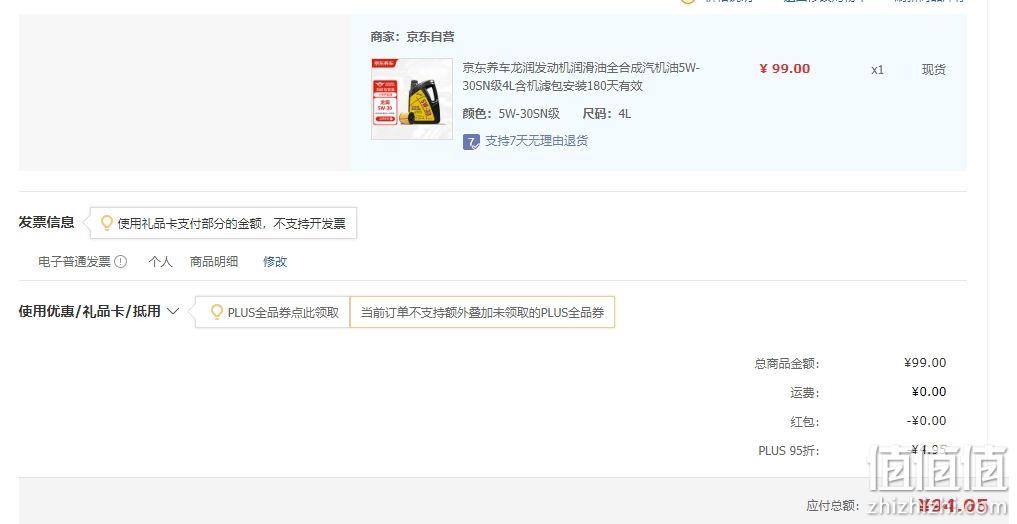This screenshot has height=524, width=1017.
Task: Click the 红包 -¥0.00 value
Action: [927, 421]
